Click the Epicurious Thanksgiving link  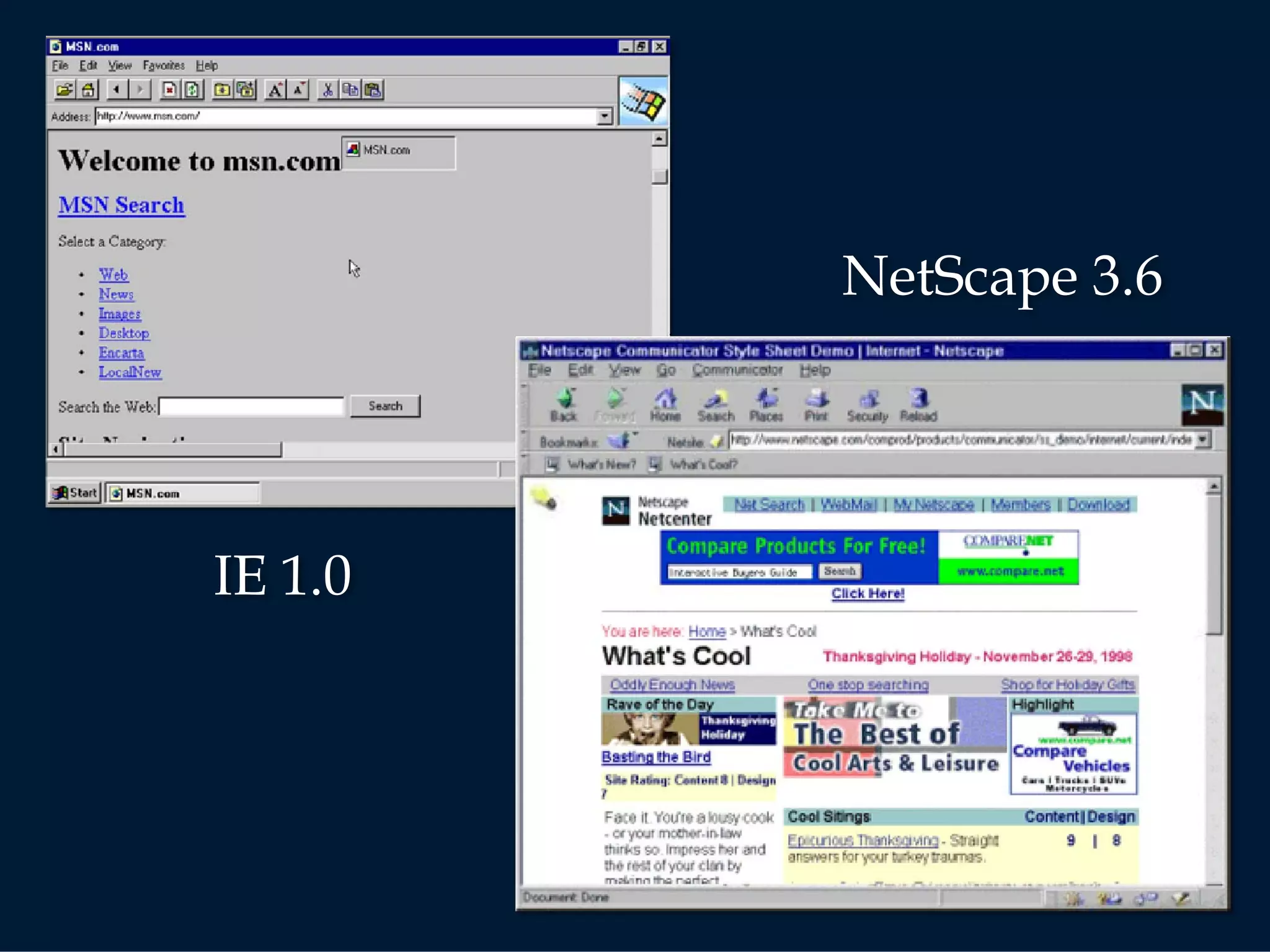pyautogui.click(x=863, y=840)
